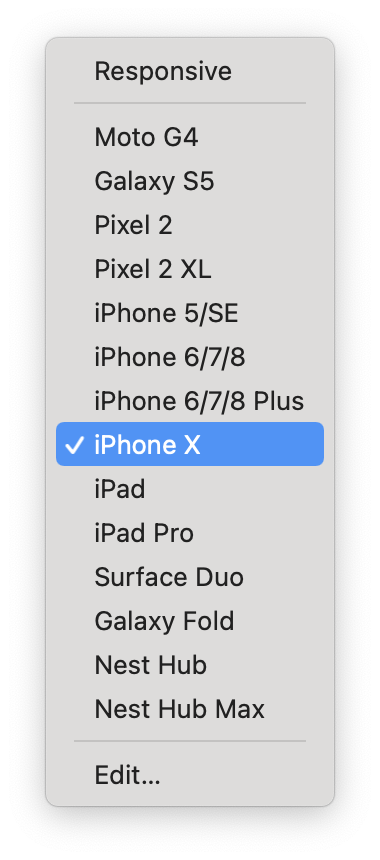Select the Responsive option
The width and height of the screenshot is (380, 860).
pyautogui.click(x=190, y=72)
